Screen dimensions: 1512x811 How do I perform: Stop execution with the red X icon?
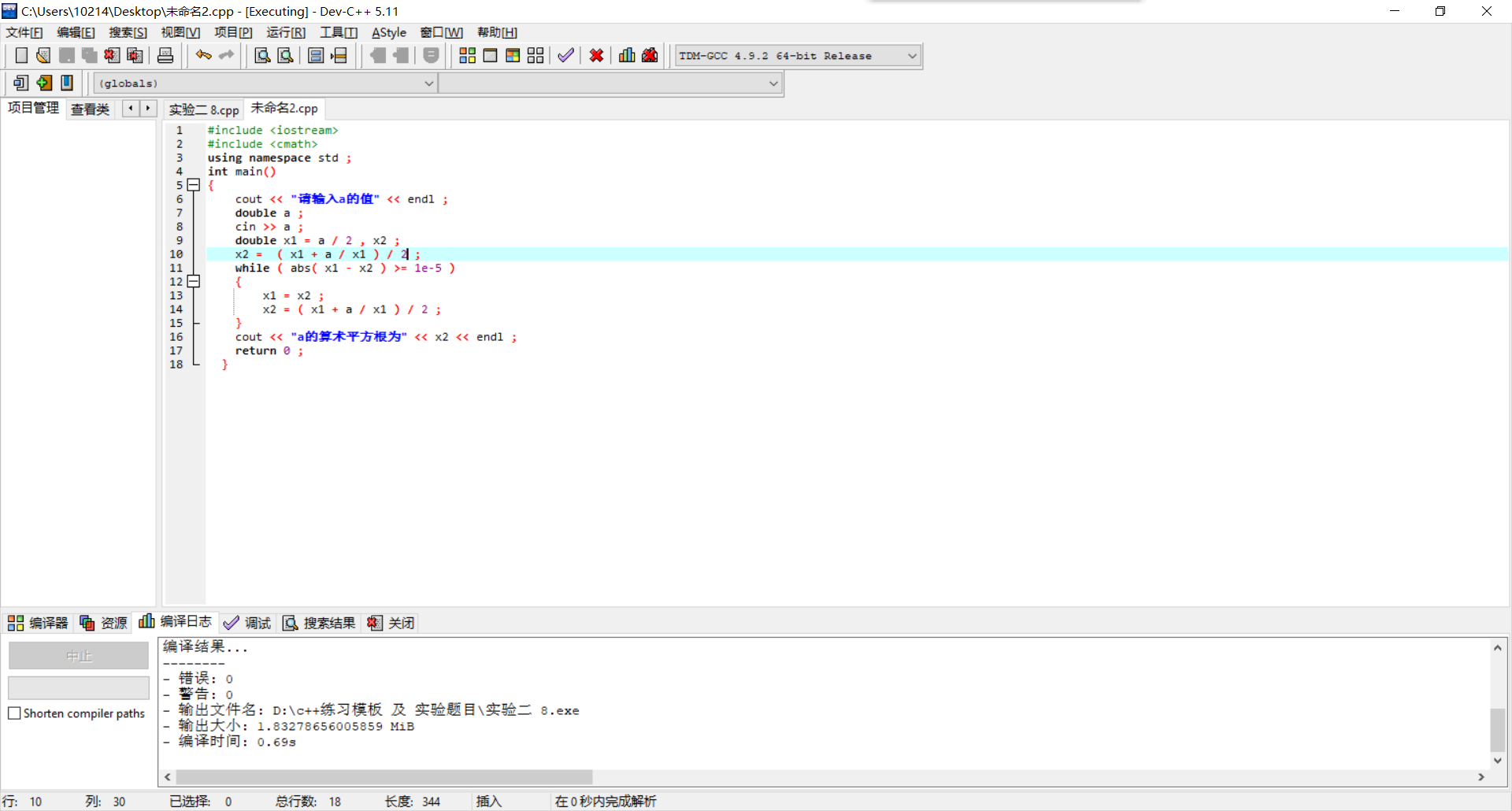coord(596,55)
